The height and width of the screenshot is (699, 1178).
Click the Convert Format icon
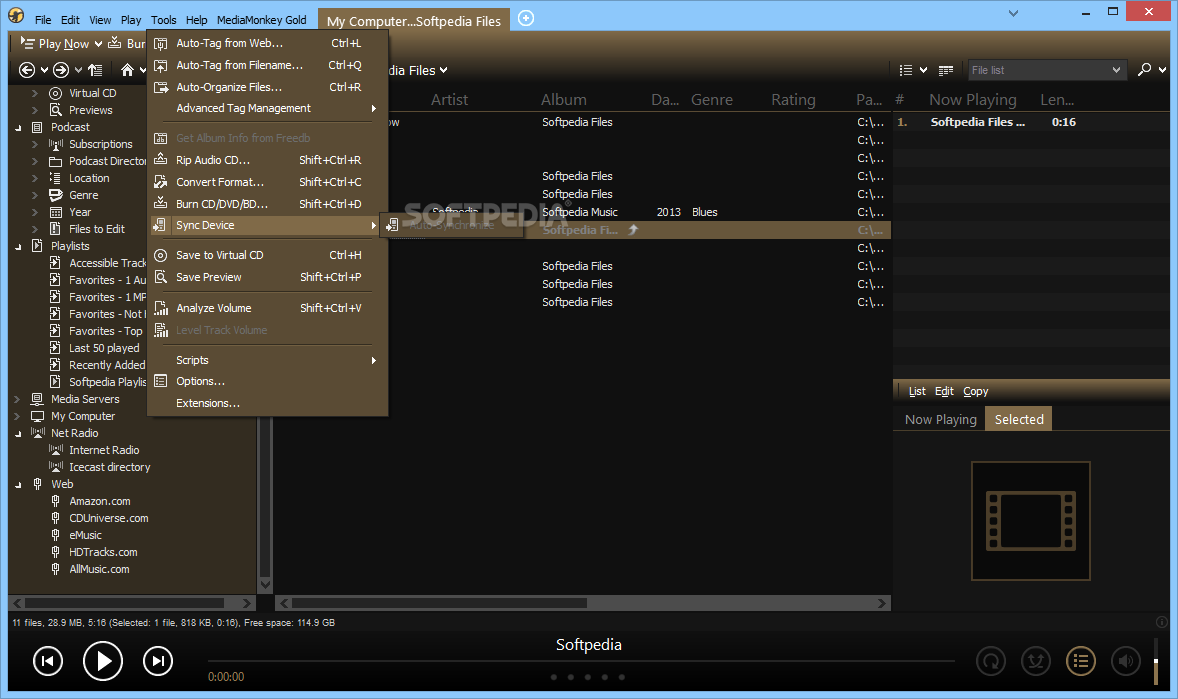pos(161,182)
